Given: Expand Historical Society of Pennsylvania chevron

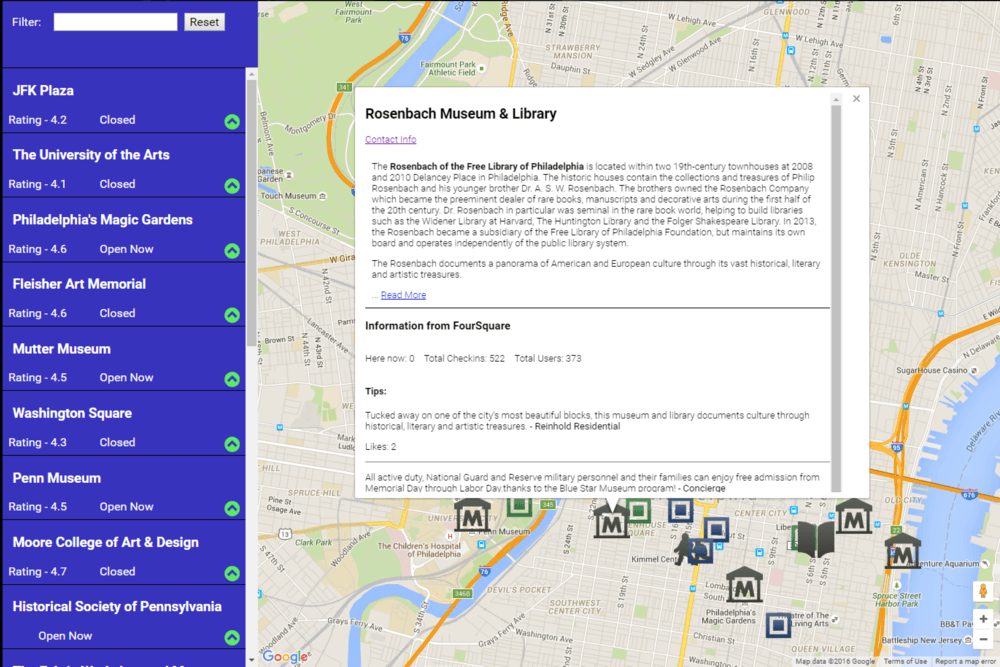Looking at the screenshot, I should [232, 638].
